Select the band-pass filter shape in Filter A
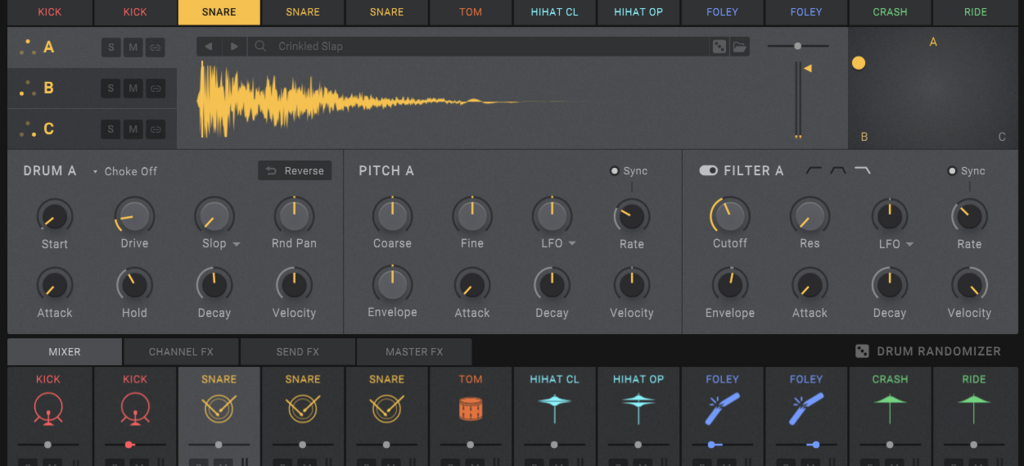 point(838,170)
